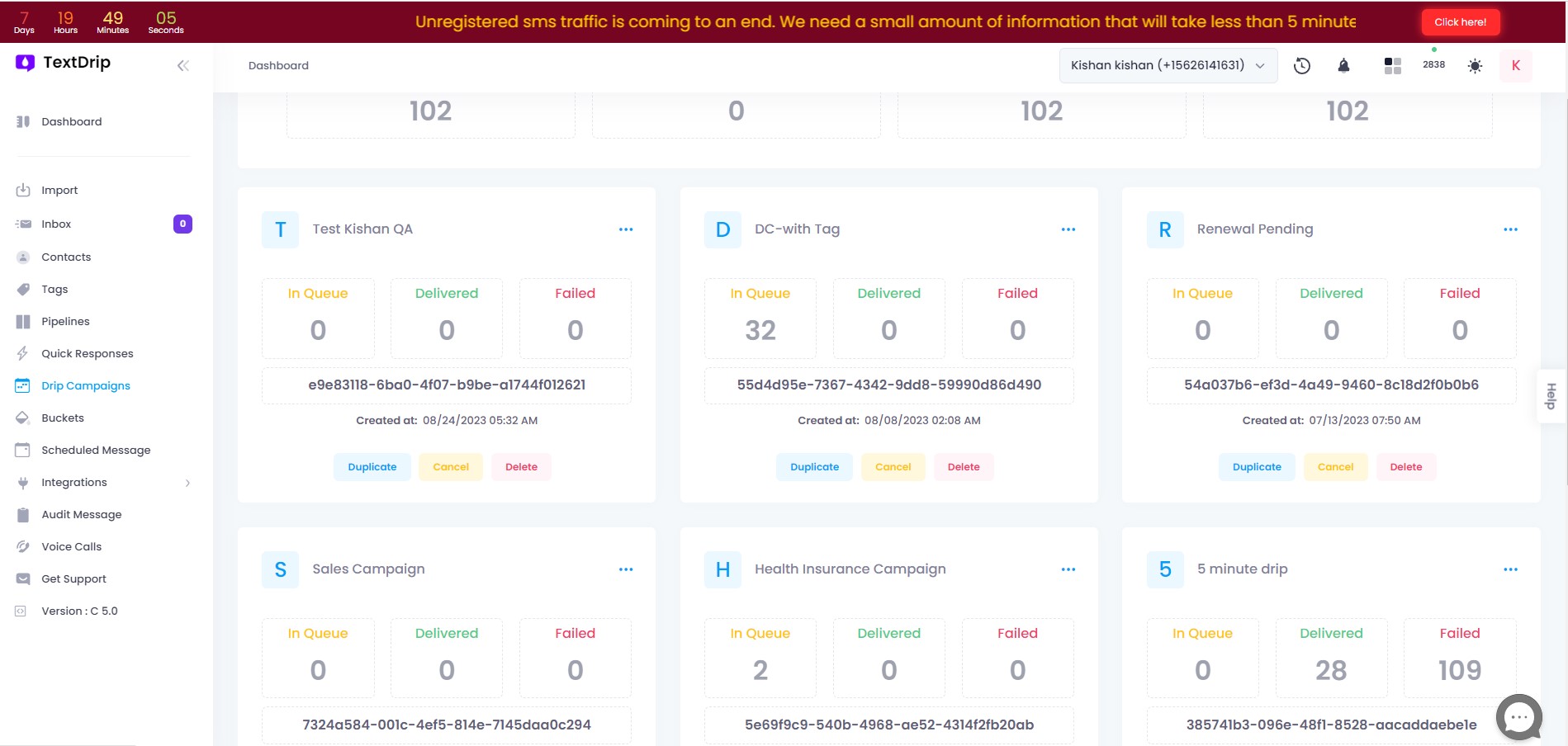
Task: Open the live chat bubble
Action: point(1518,717)
